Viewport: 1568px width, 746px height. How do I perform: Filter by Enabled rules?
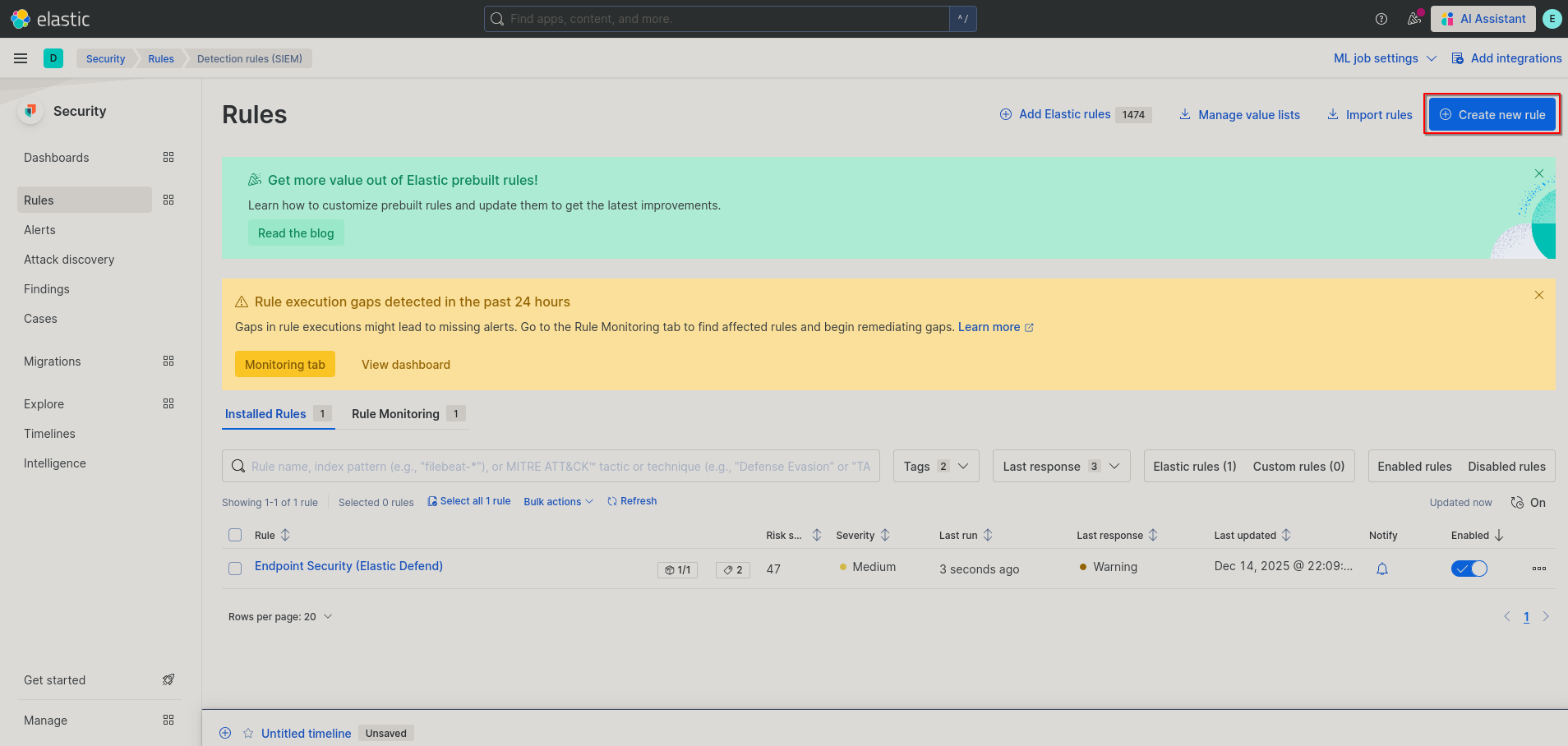[x=1414, y=466]
